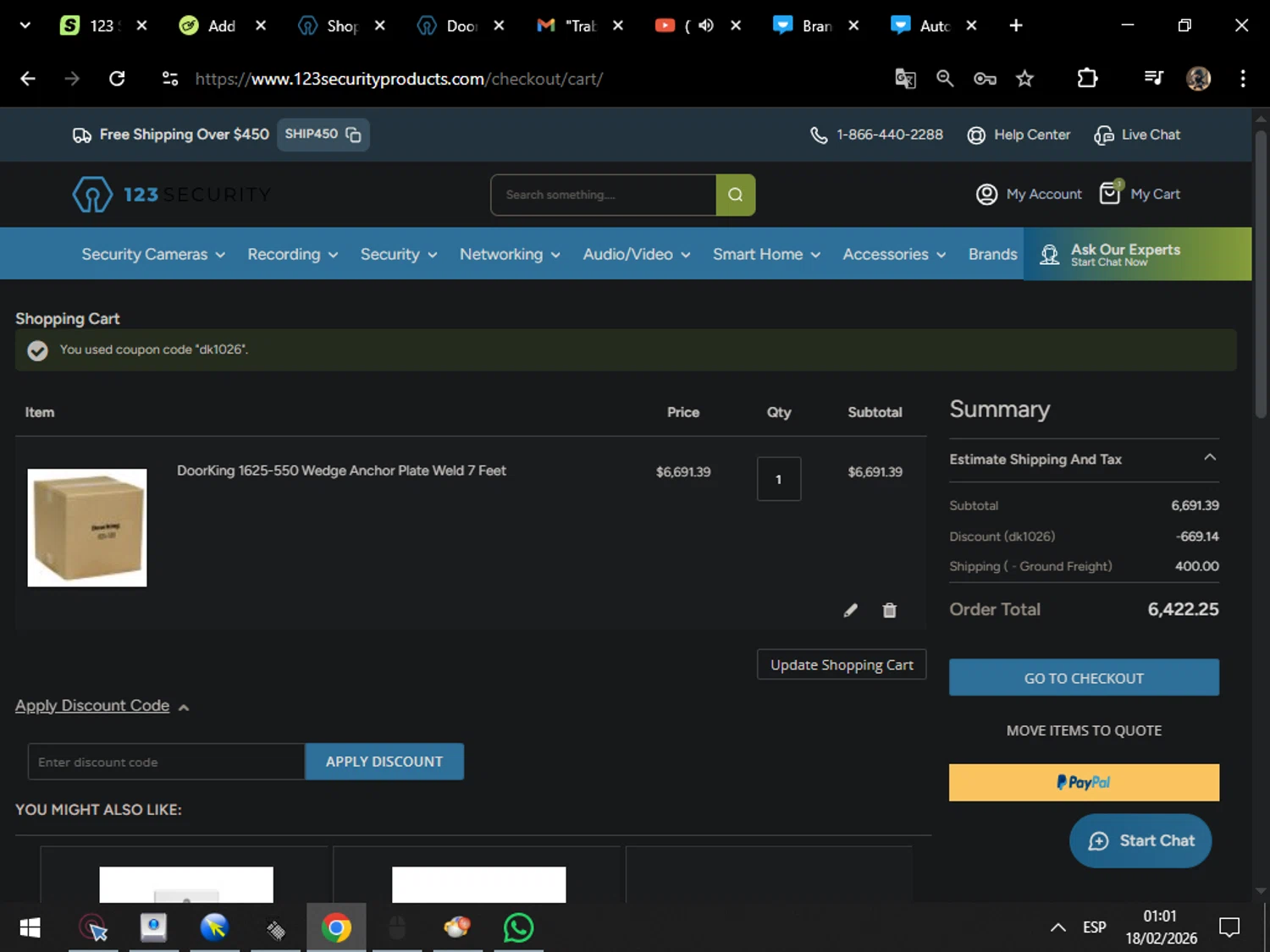
Task: Open the tab search dropdown
Action: 25,25
